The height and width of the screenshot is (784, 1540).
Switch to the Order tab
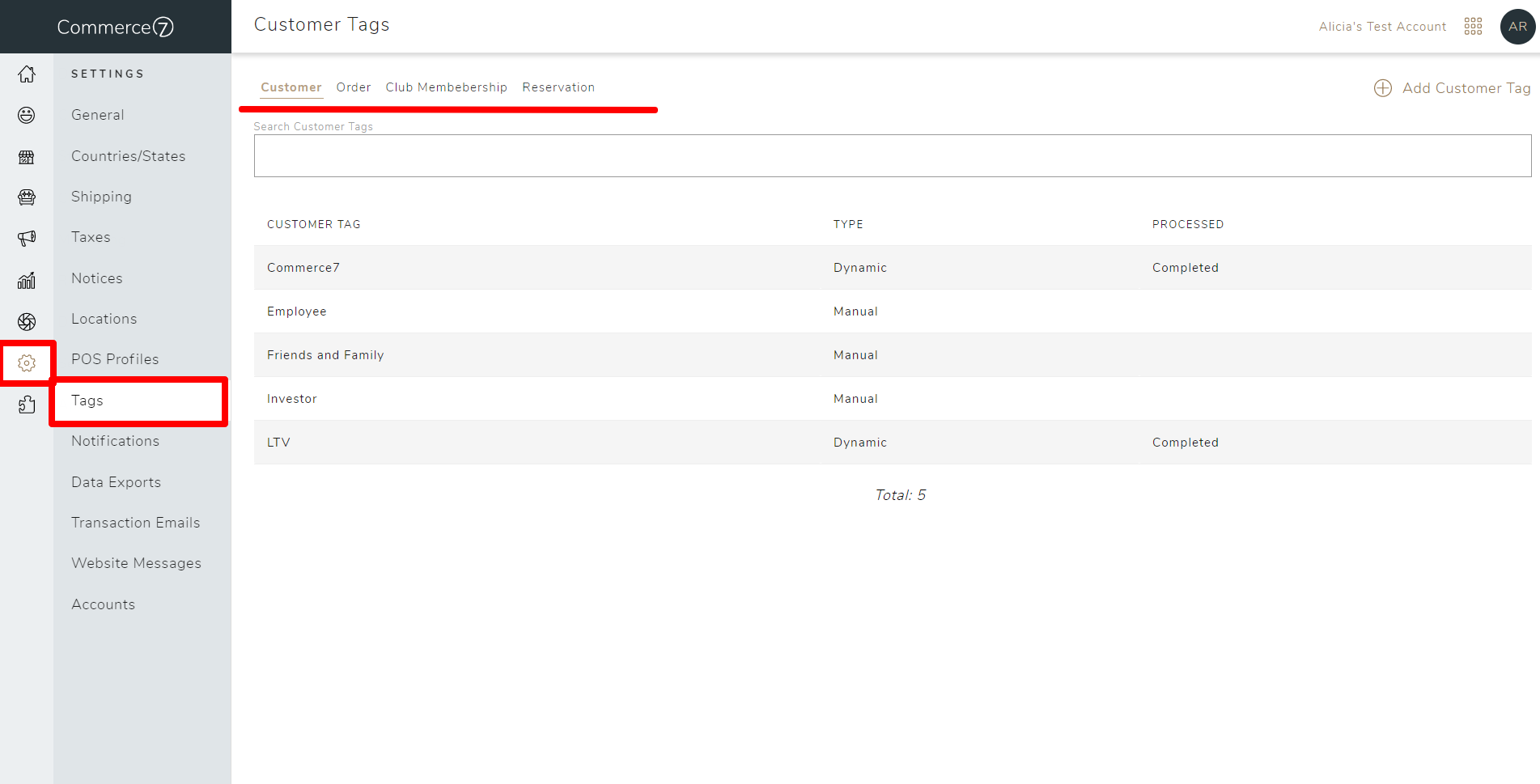pyautogui.click(x=353, y=87)
